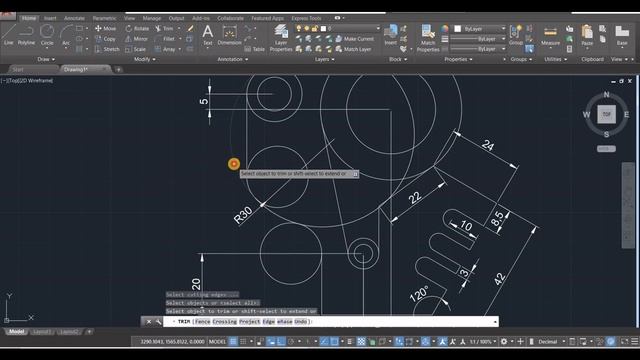Click the Stretch tool

[x=107, y=49]
